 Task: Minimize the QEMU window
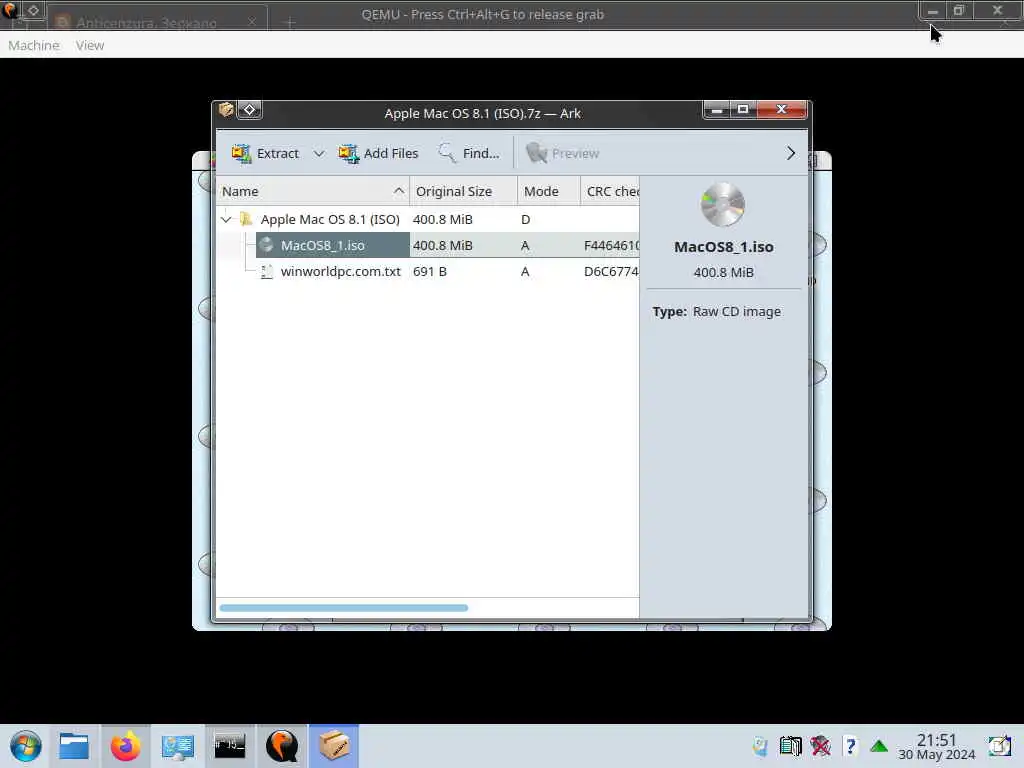pos(933,11)
